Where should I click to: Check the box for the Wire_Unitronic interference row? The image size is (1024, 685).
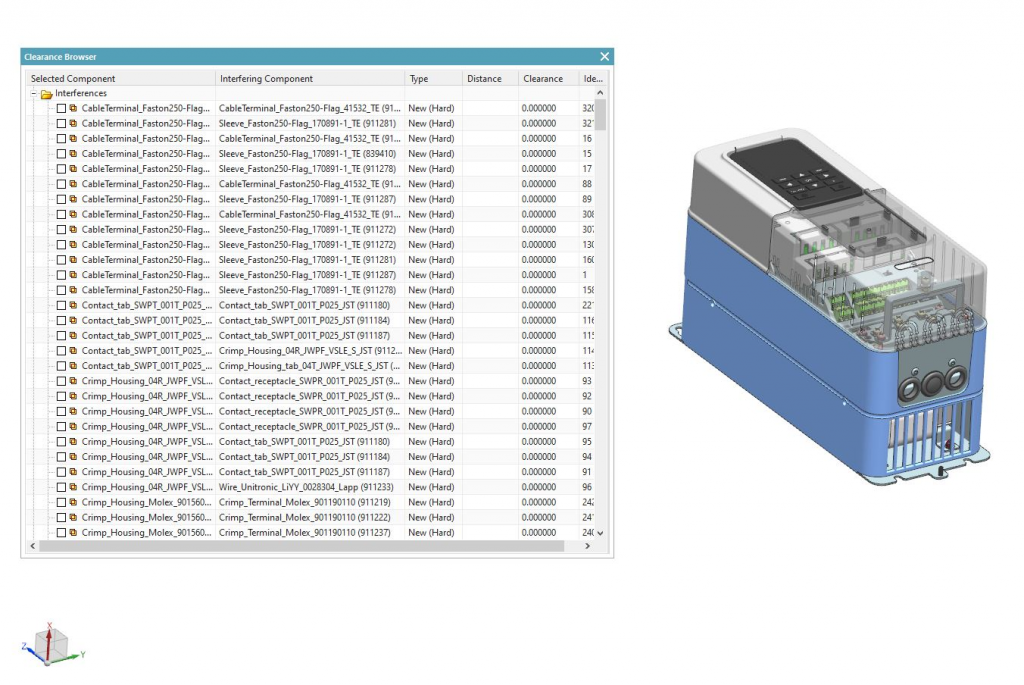click(61, 487)
